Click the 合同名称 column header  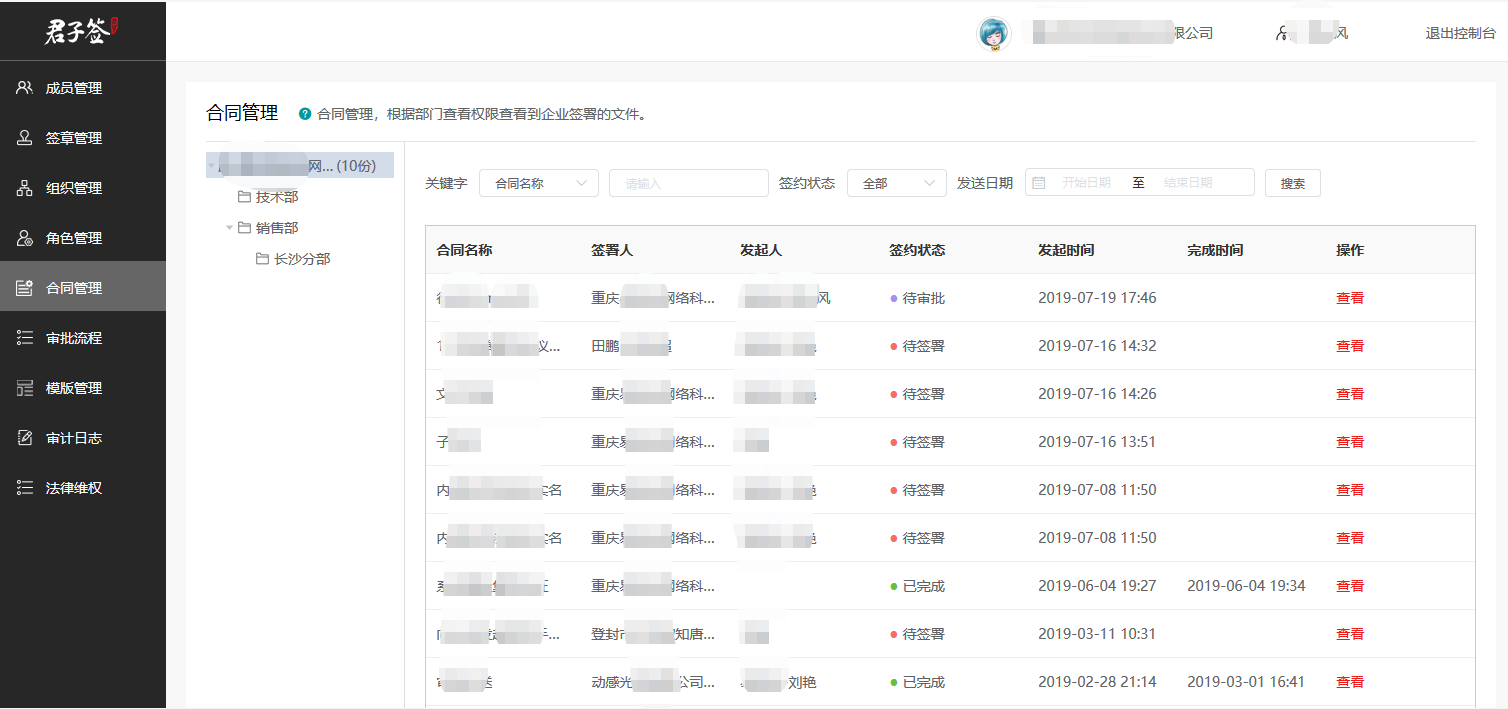(x=465, y=250)
